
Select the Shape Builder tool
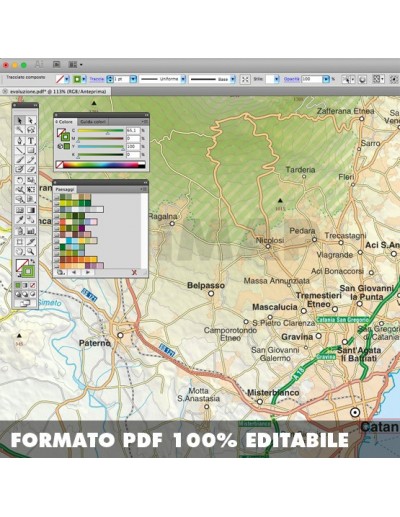pyautogui.click(x=20, y=199)
